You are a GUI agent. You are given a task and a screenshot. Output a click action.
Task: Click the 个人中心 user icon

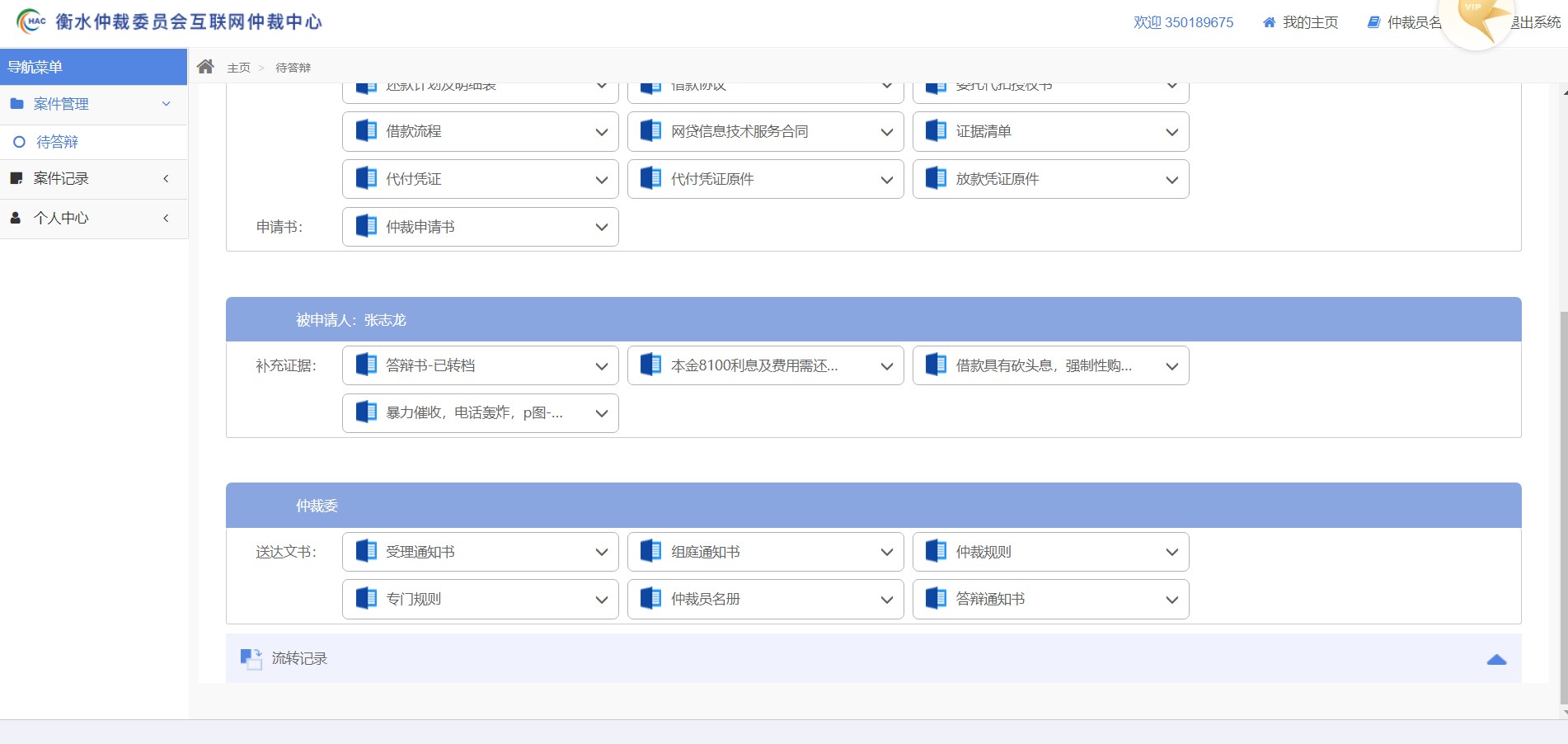point(15,218)
